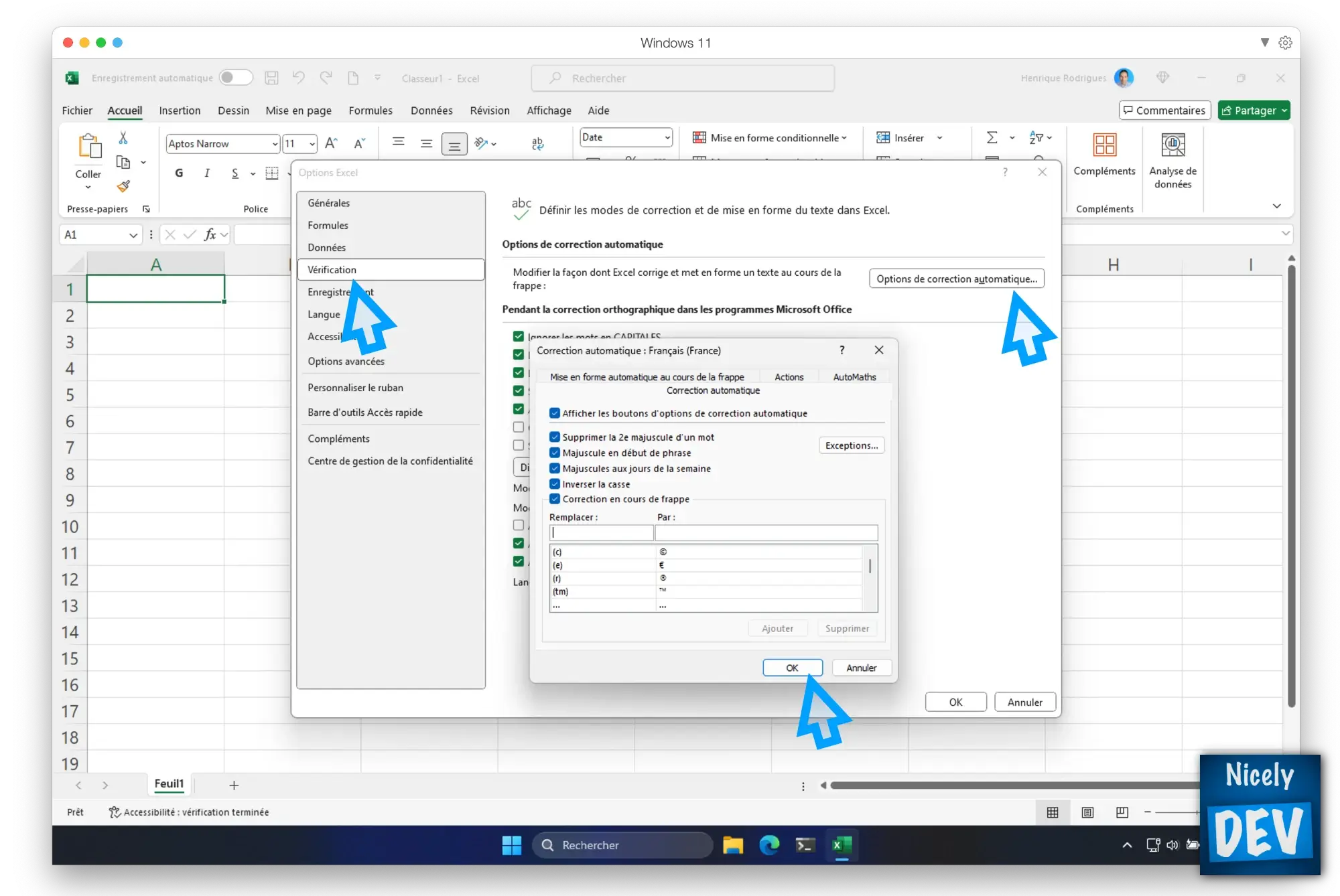Viewport: 1340px width, 896px height.
Task: Click the Undo arrow icon
Action: coord(299,78)
